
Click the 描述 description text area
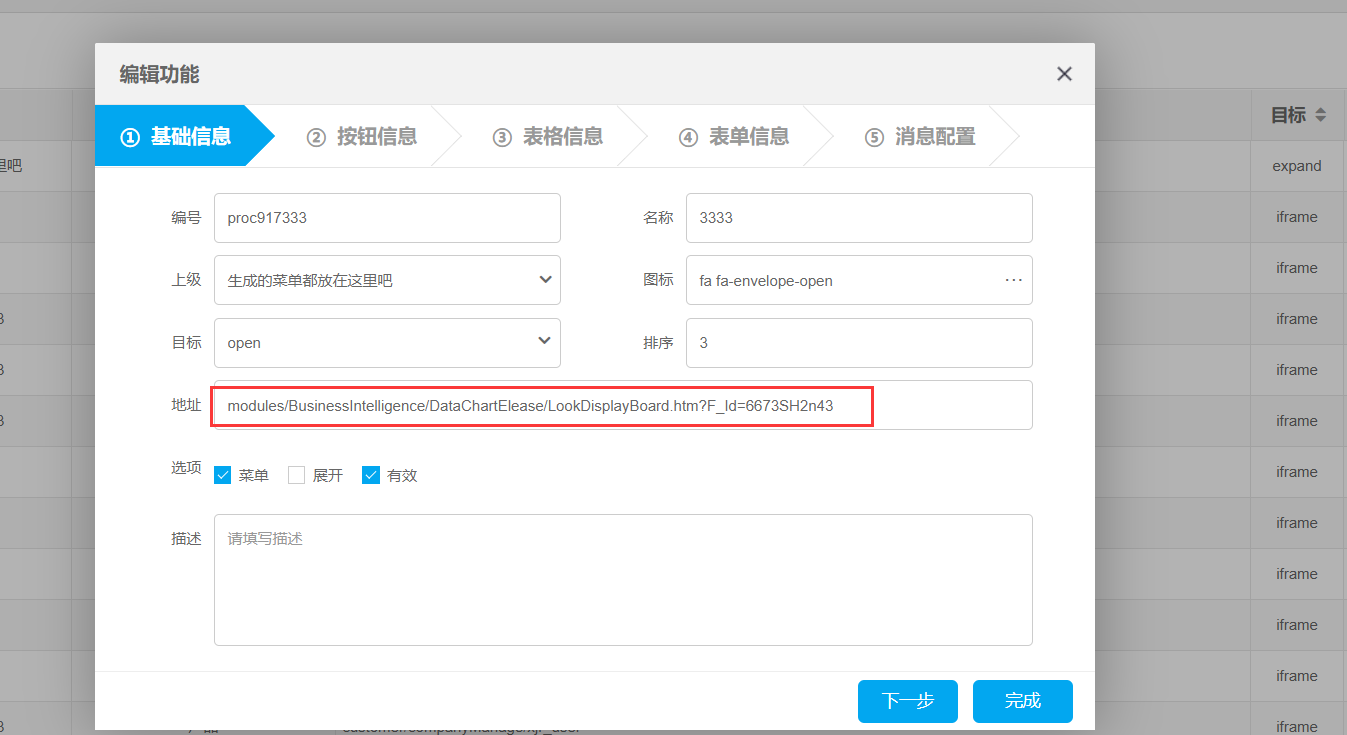click(622, 580)
